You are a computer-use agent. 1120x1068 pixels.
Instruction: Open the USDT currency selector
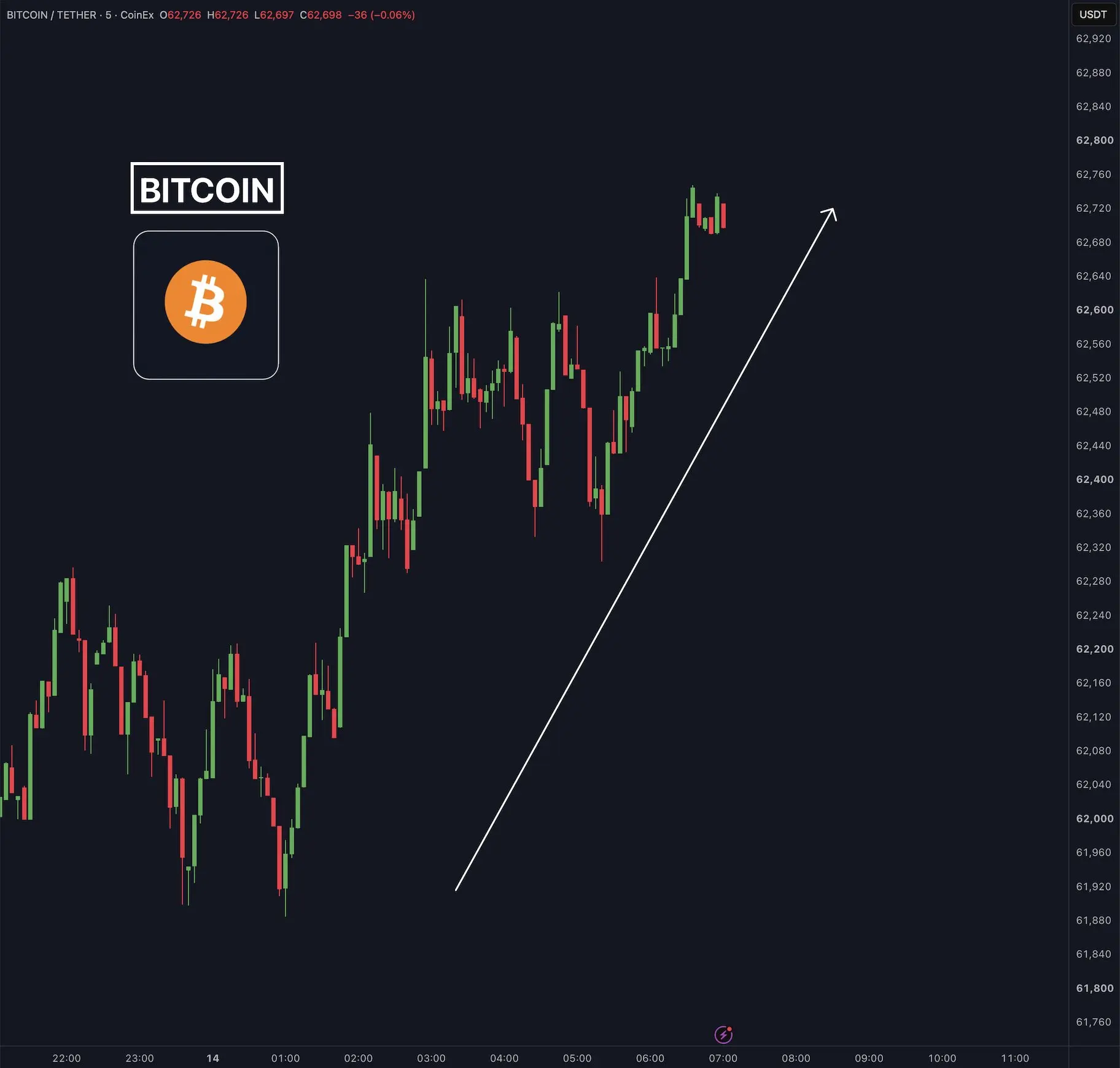tap(1093, 15)
